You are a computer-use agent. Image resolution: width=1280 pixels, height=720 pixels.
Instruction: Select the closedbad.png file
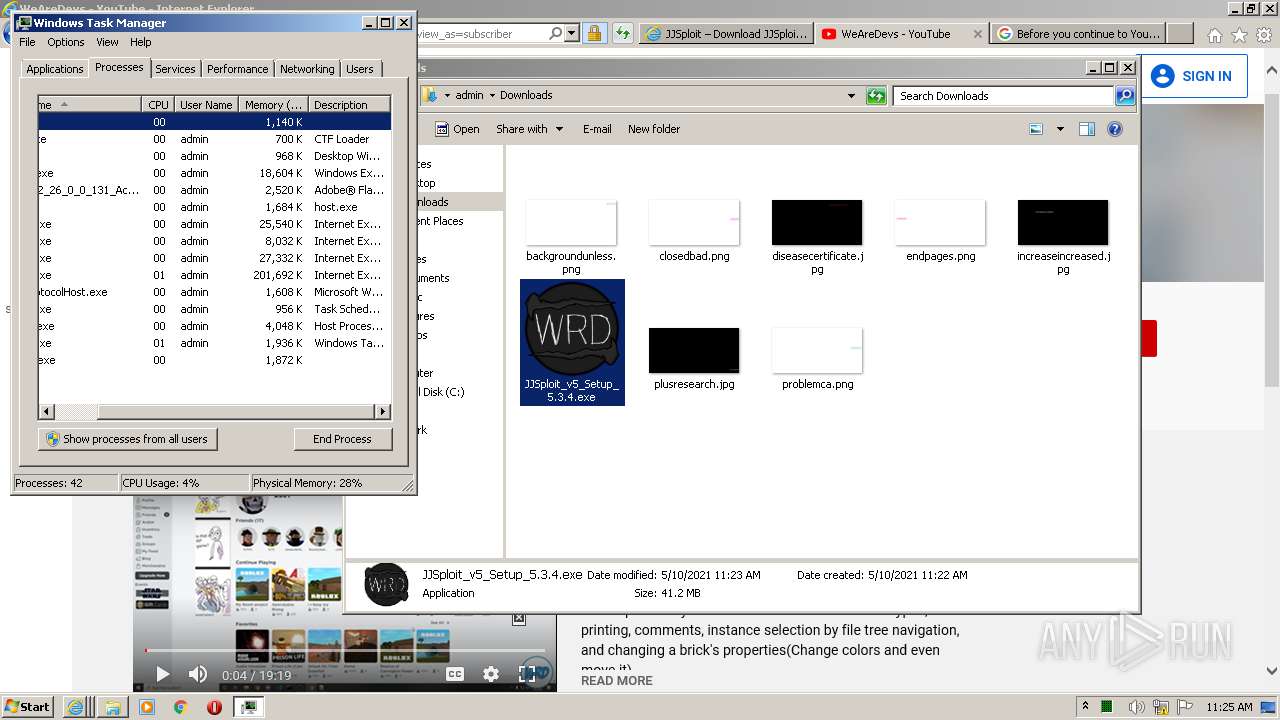tap(694, 231)
